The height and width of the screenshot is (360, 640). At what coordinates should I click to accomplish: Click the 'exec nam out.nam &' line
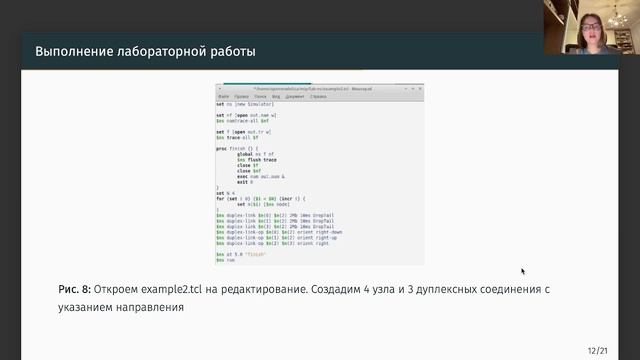coord(261,177)
